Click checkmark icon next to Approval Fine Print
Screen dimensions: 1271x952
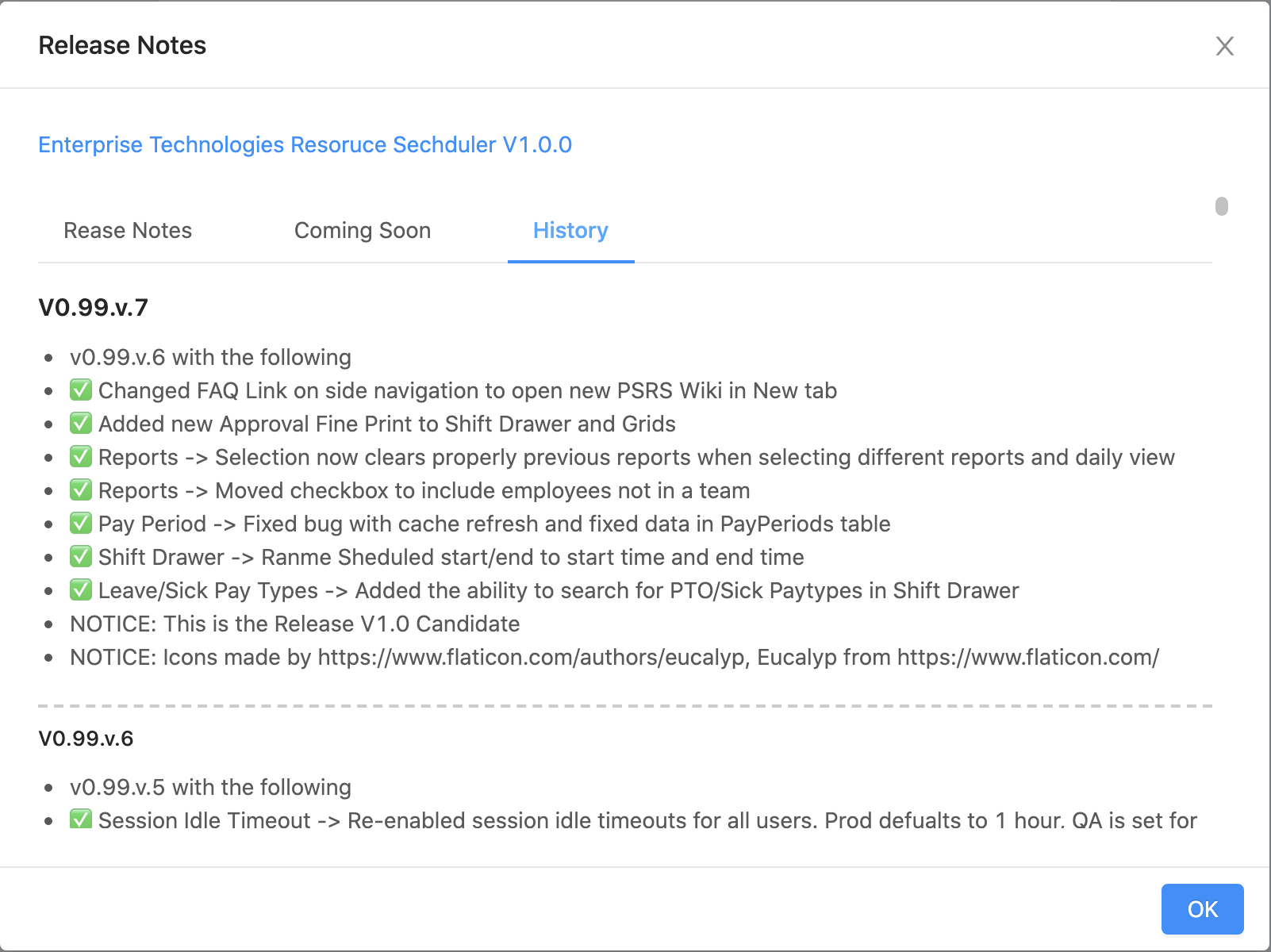tap(81, 424)
